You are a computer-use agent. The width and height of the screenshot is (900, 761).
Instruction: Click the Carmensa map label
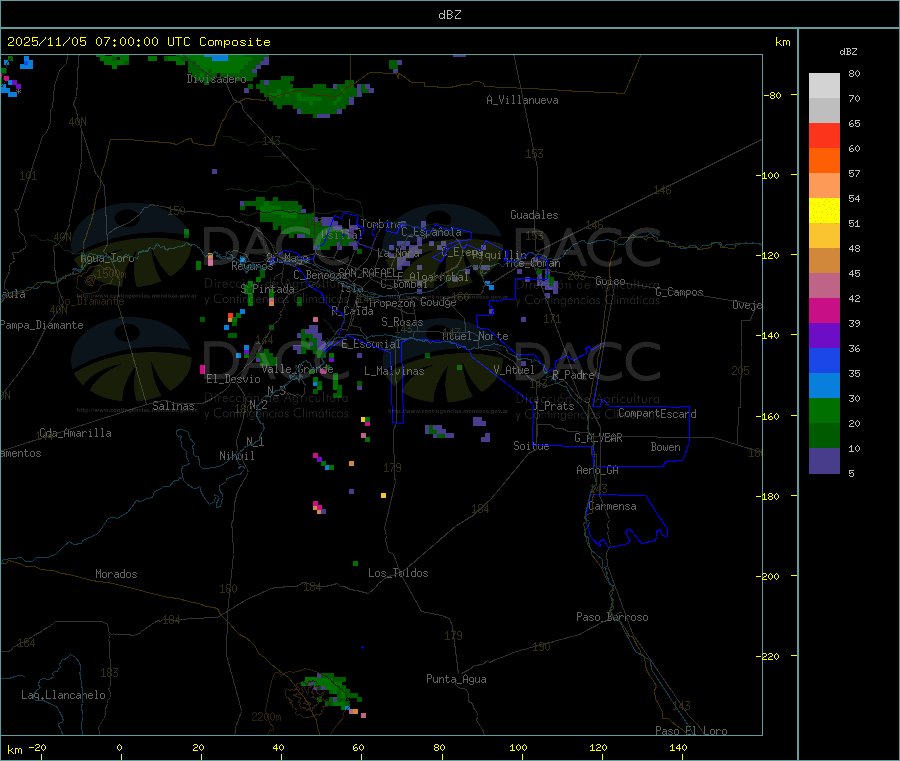(x=612, y=506)
